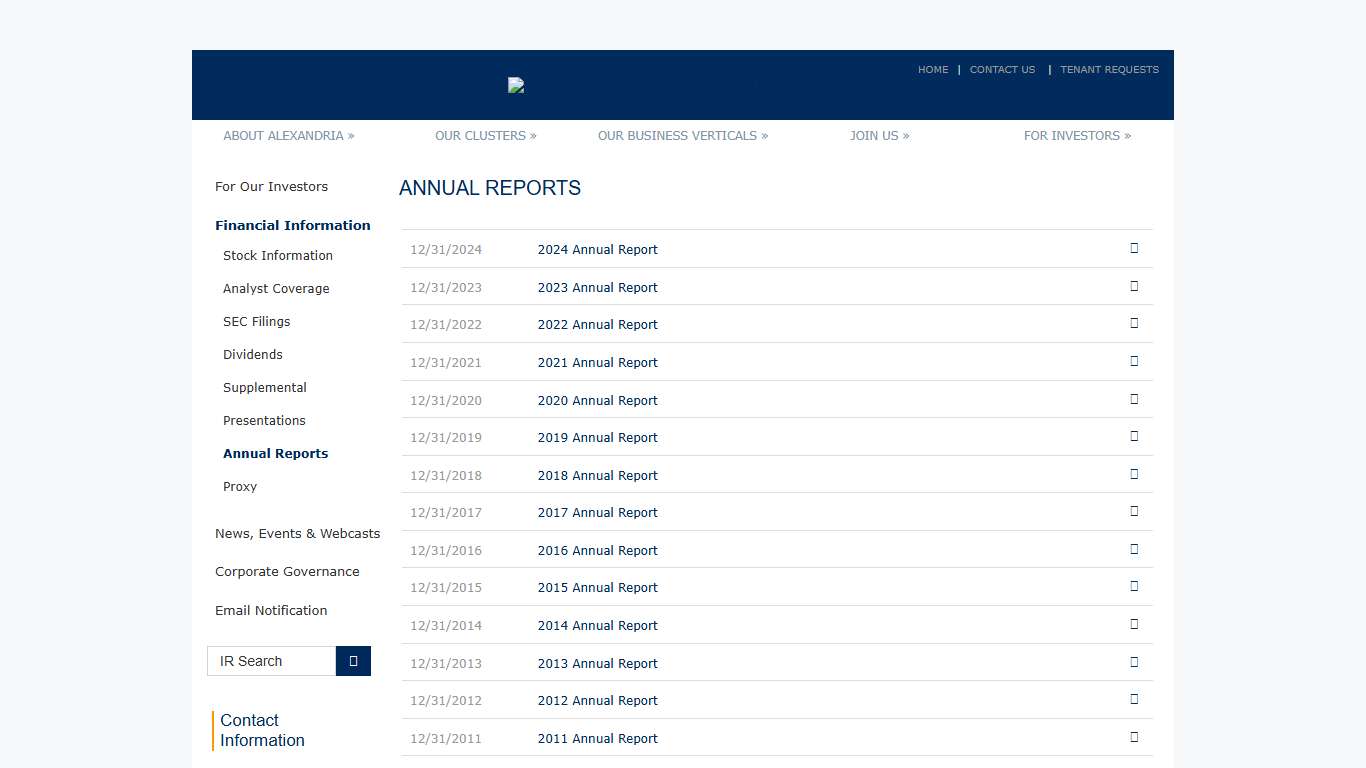Screen dimensions: 1366x768
Task: Open the 2020 Annual Report document icon
Action: click(x=1134, y=399)
